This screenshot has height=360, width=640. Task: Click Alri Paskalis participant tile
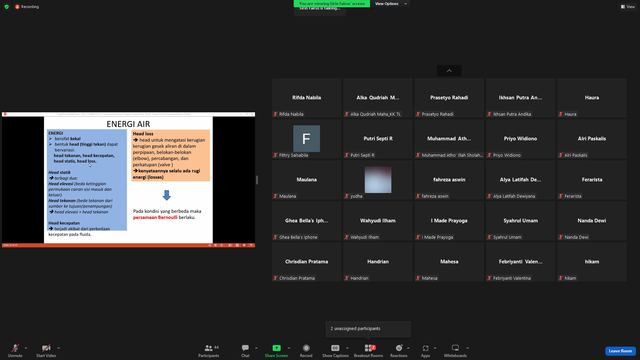click(592, 139)
